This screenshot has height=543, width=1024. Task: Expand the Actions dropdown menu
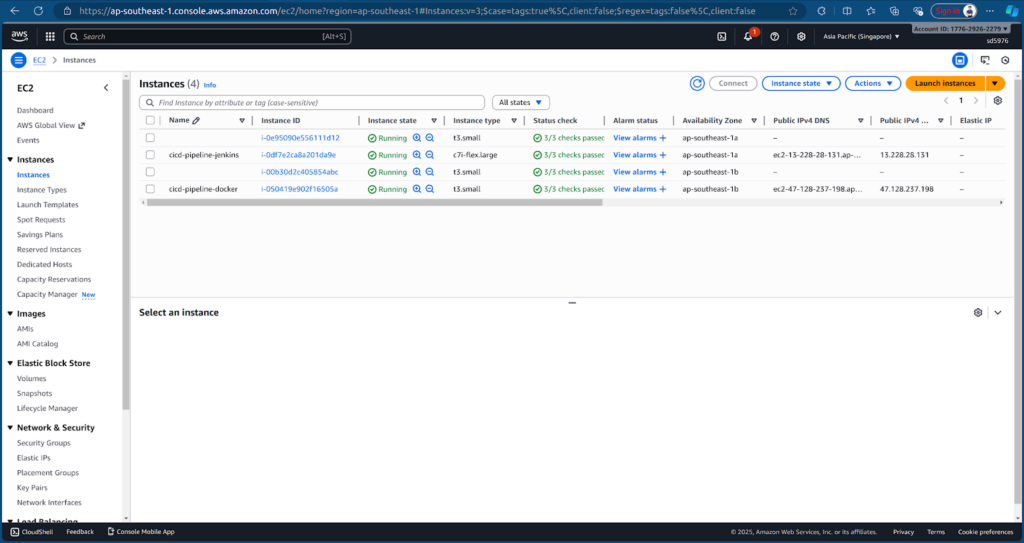coord(872,83)
